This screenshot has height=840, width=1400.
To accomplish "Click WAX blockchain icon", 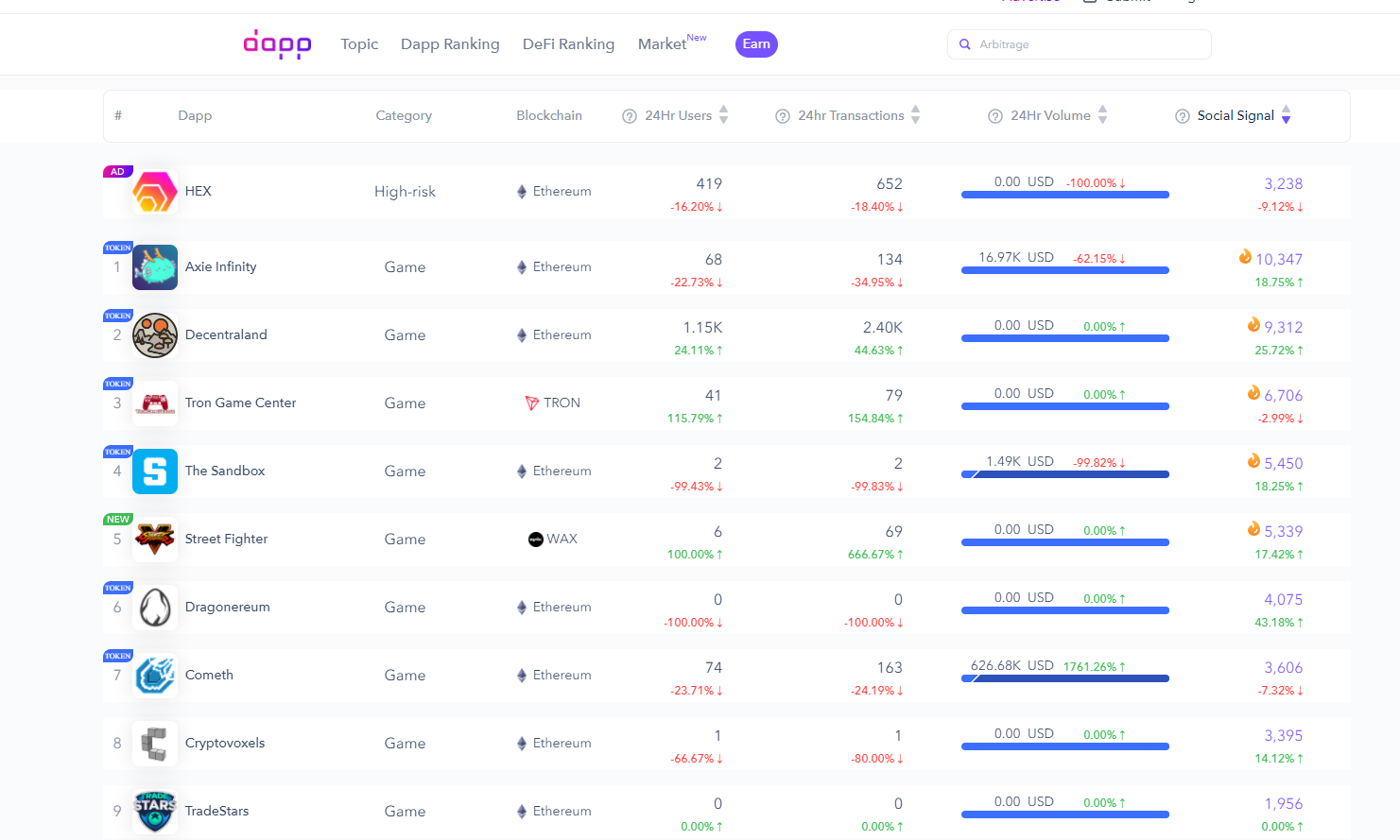I will [x=536, y=540].
